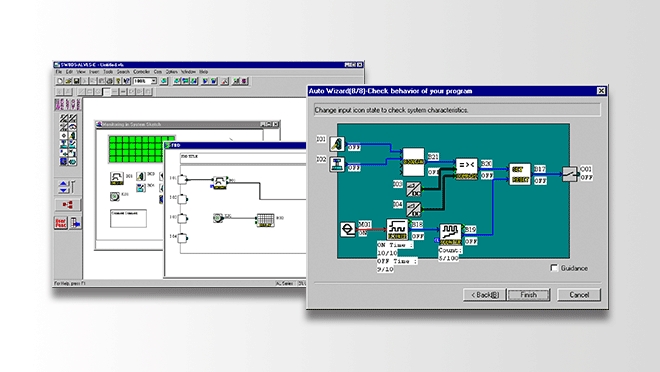Viewport: 660px width, 372px height.
Task: Select B21 boolean block in Auto Wizard
Action: [413, 162]
